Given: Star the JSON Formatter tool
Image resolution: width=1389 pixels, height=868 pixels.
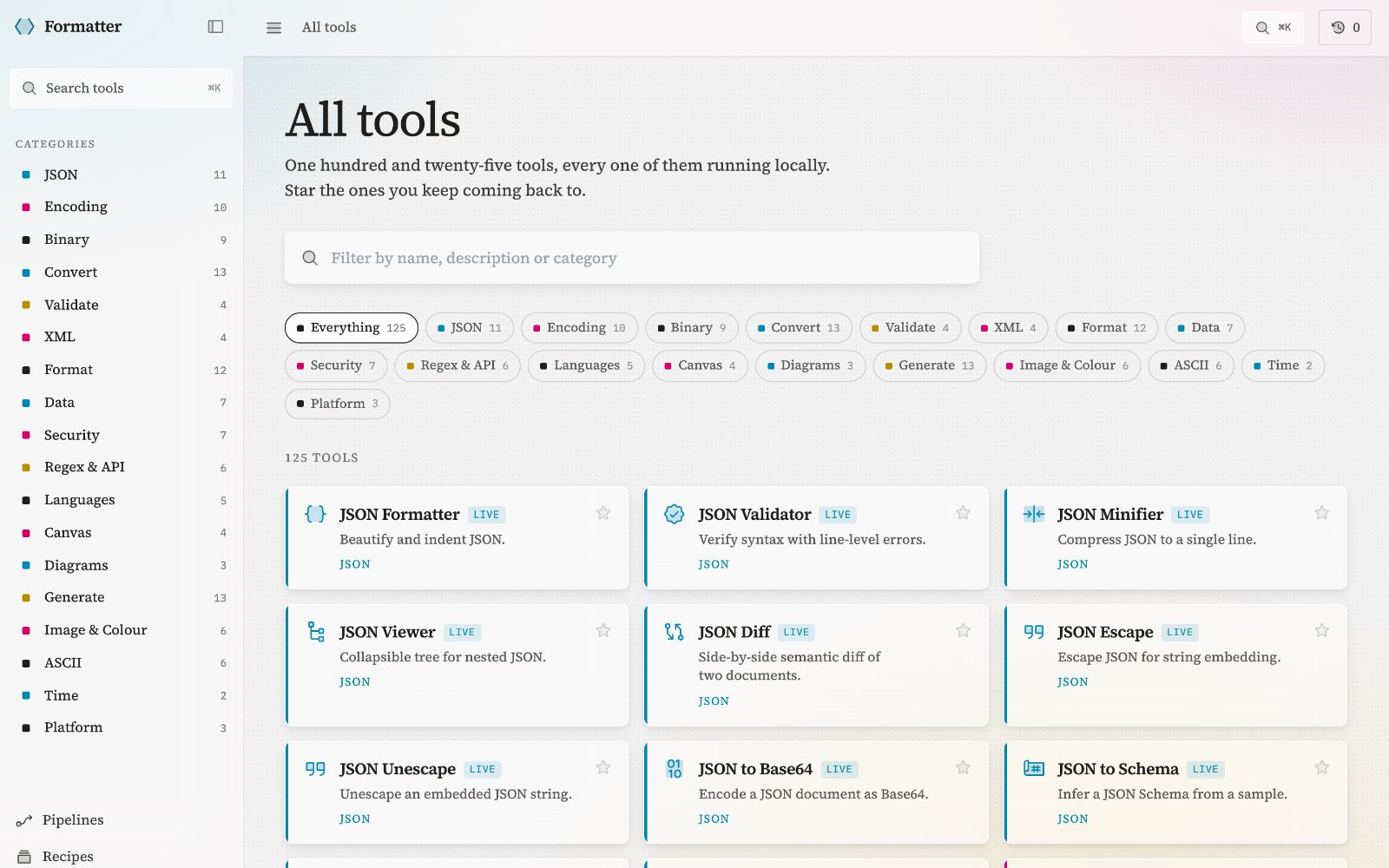Looking at the screenshot, I should point(603,513).
